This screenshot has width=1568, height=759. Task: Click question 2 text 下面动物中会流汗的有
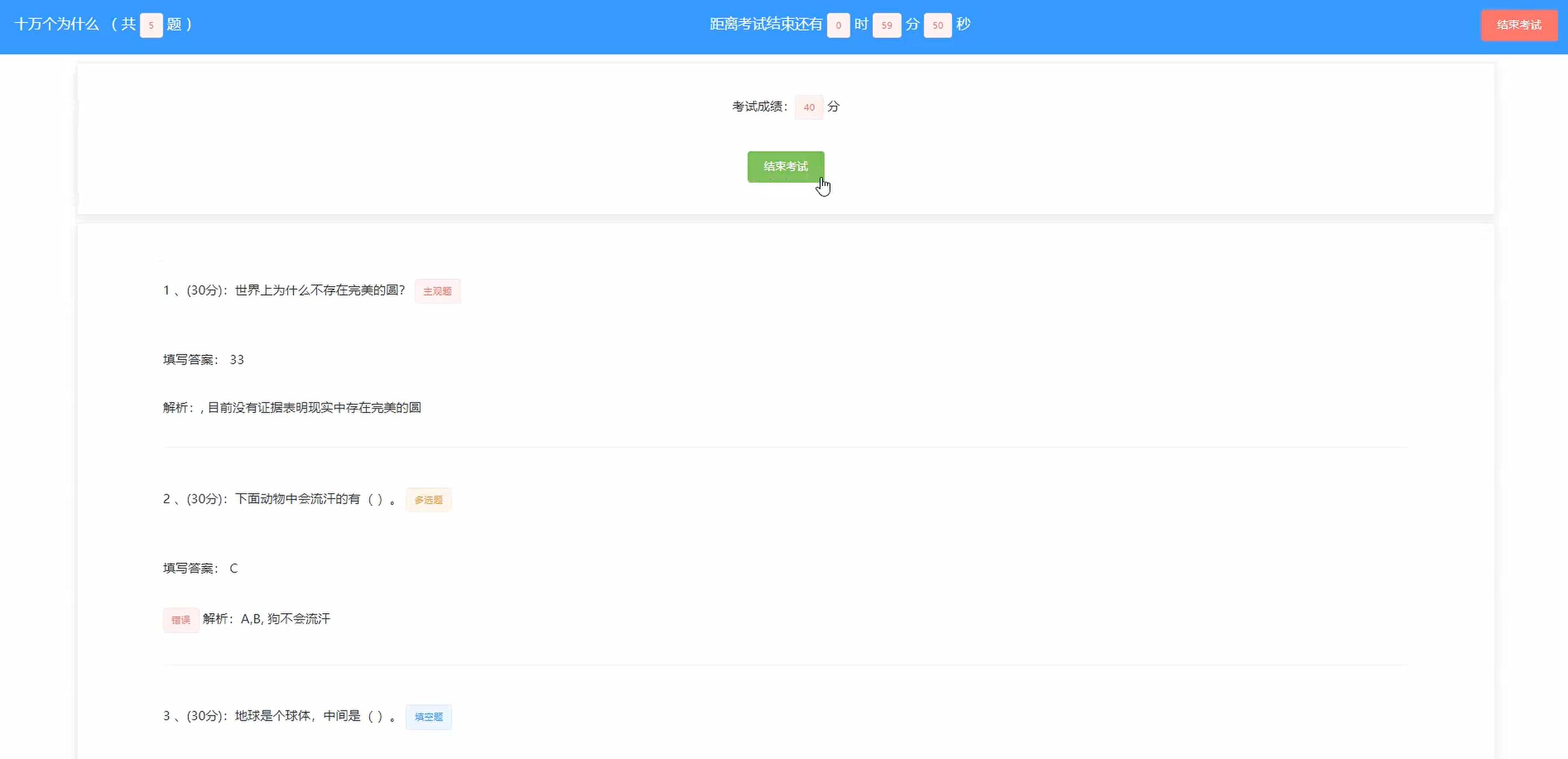point(298,499)
